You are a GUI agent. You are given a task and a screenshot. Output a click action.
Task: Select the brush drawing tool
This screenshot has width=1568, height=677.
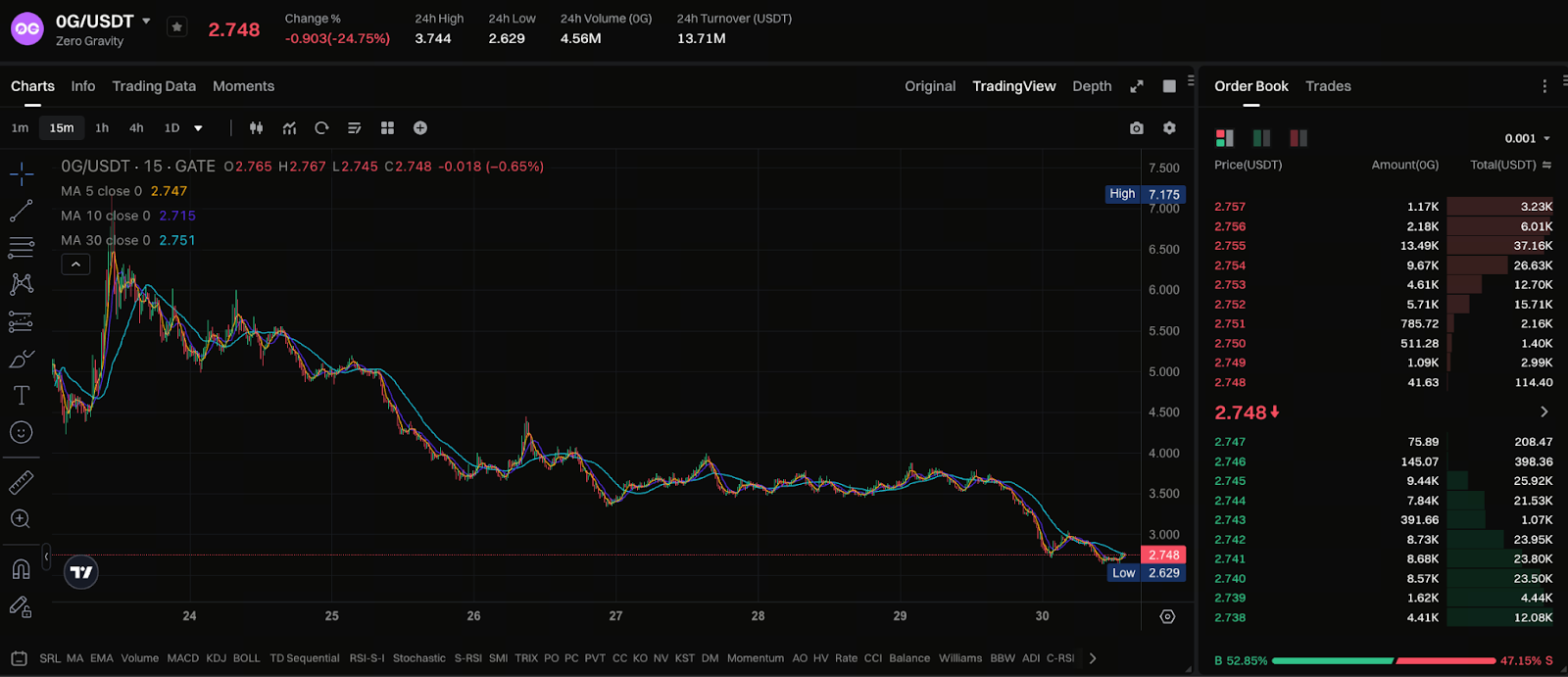click(22, 359)
